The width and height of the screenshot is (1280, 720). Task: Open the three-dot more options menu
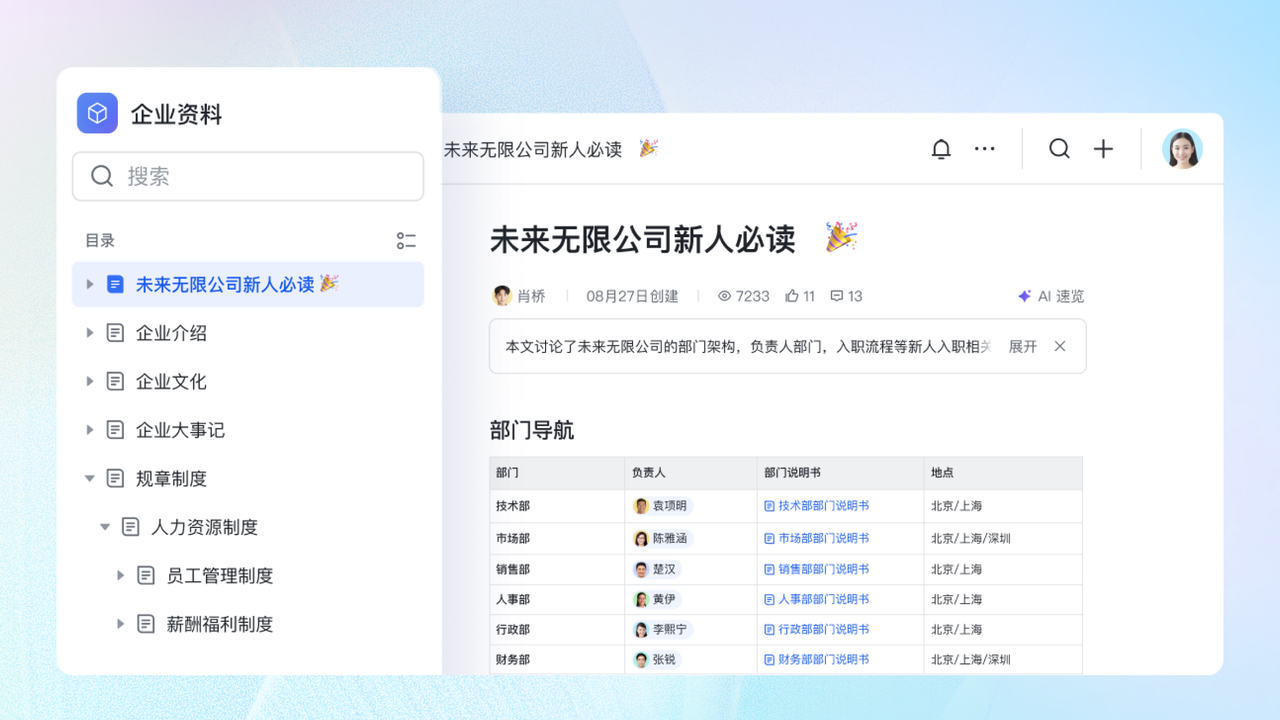tap(985, 149)
